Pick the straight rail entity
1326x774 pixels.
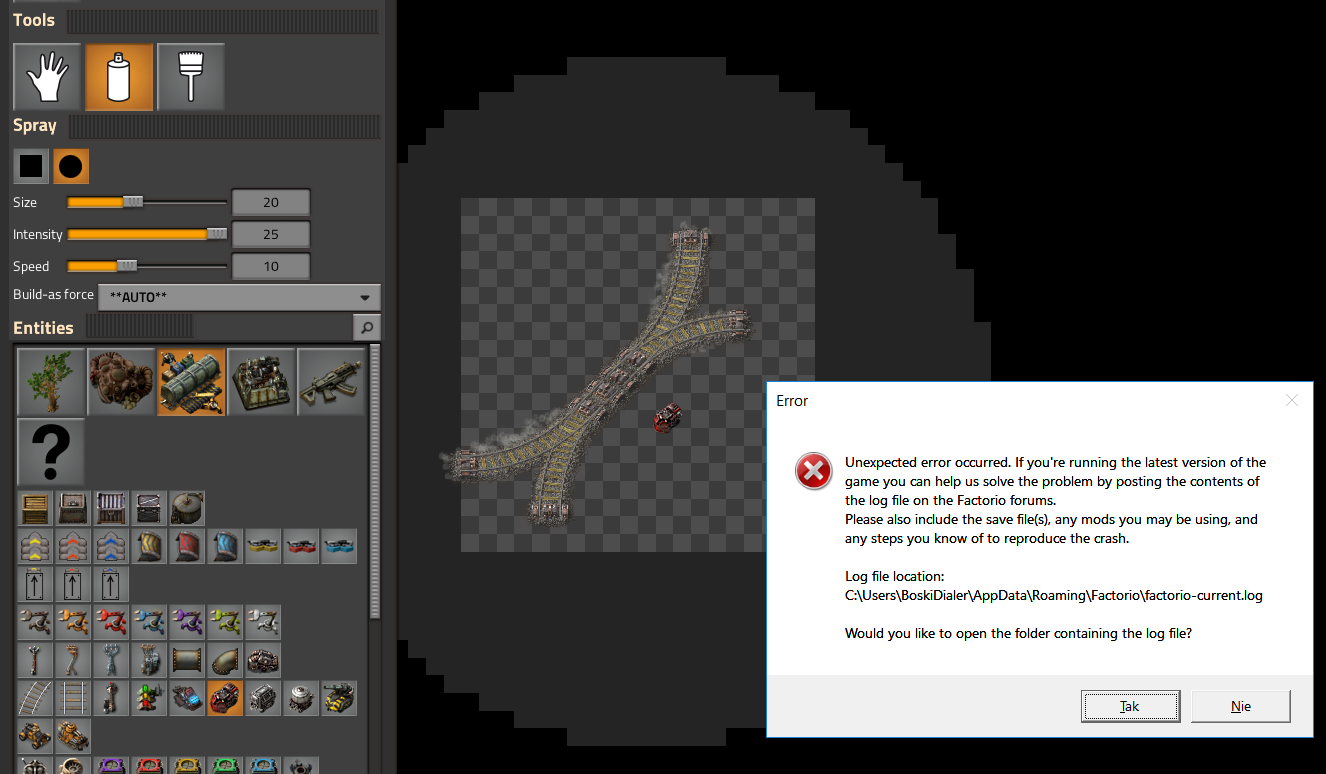tap(74, 698)
